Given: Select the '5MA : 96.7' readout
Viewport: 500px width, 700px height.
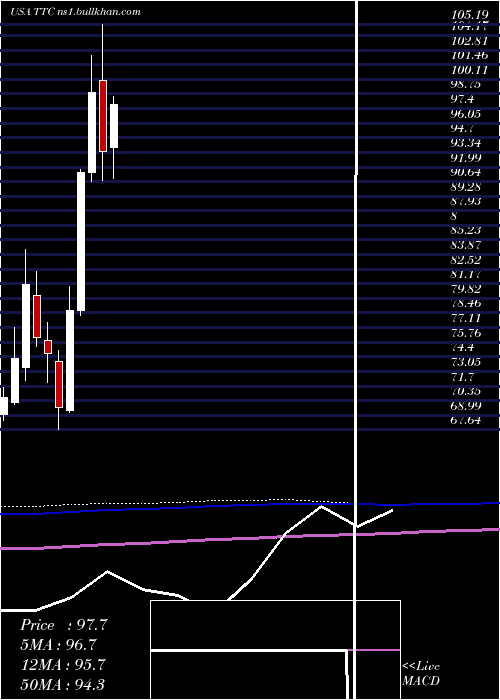Looking at the screenshot, I should click(58, 645).
